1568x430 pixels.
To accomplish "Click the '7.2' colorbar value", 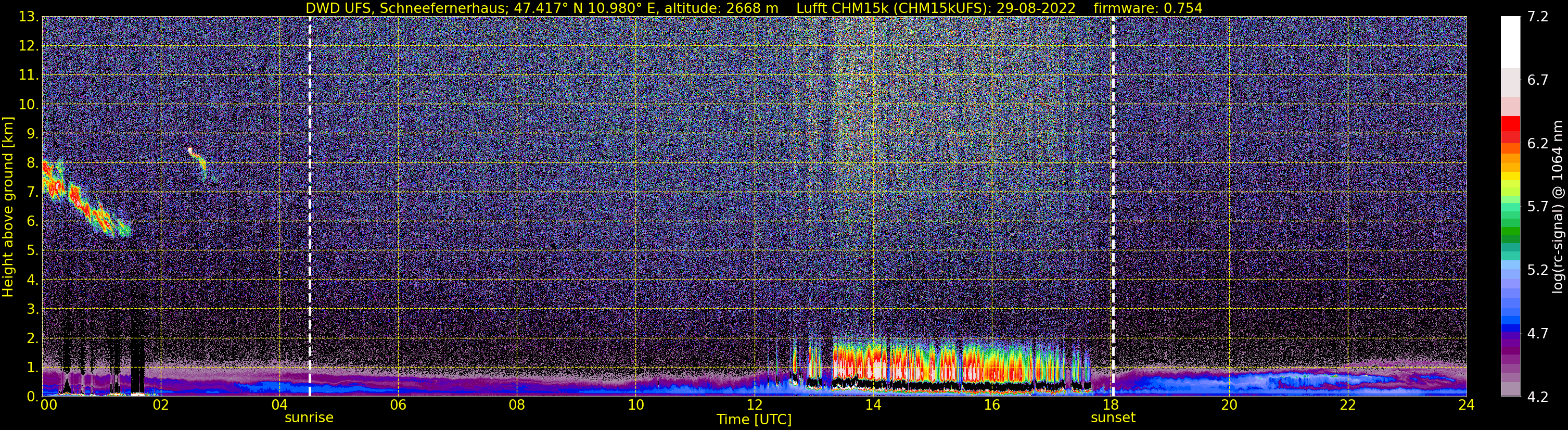I will pos(1538,17).
